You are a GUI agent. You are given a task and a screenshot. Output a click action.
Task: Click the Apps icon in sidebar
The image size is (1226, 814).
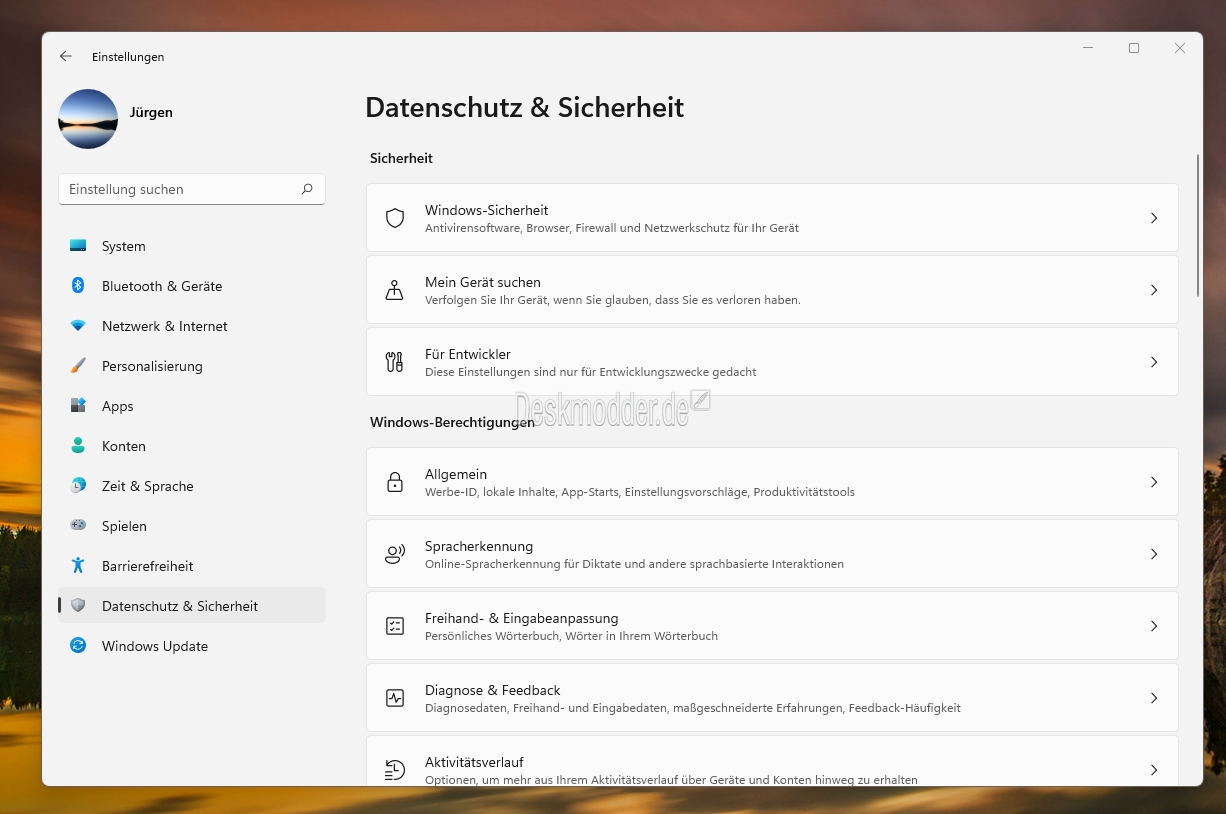coord(78,406)
